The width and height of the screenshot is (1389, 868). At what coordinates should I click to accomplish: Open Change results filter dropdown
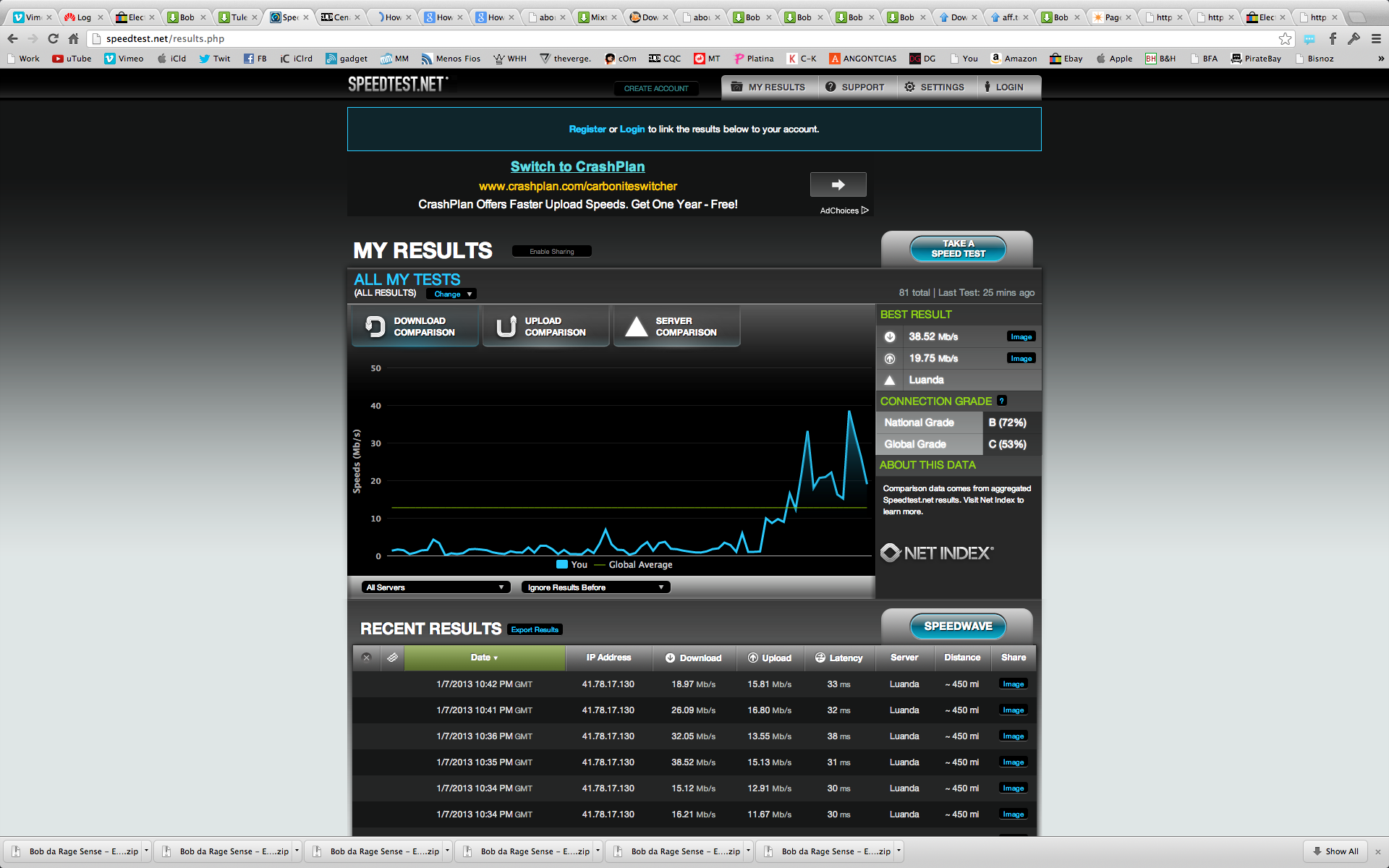pyautogui.click(x=451, y=294)
